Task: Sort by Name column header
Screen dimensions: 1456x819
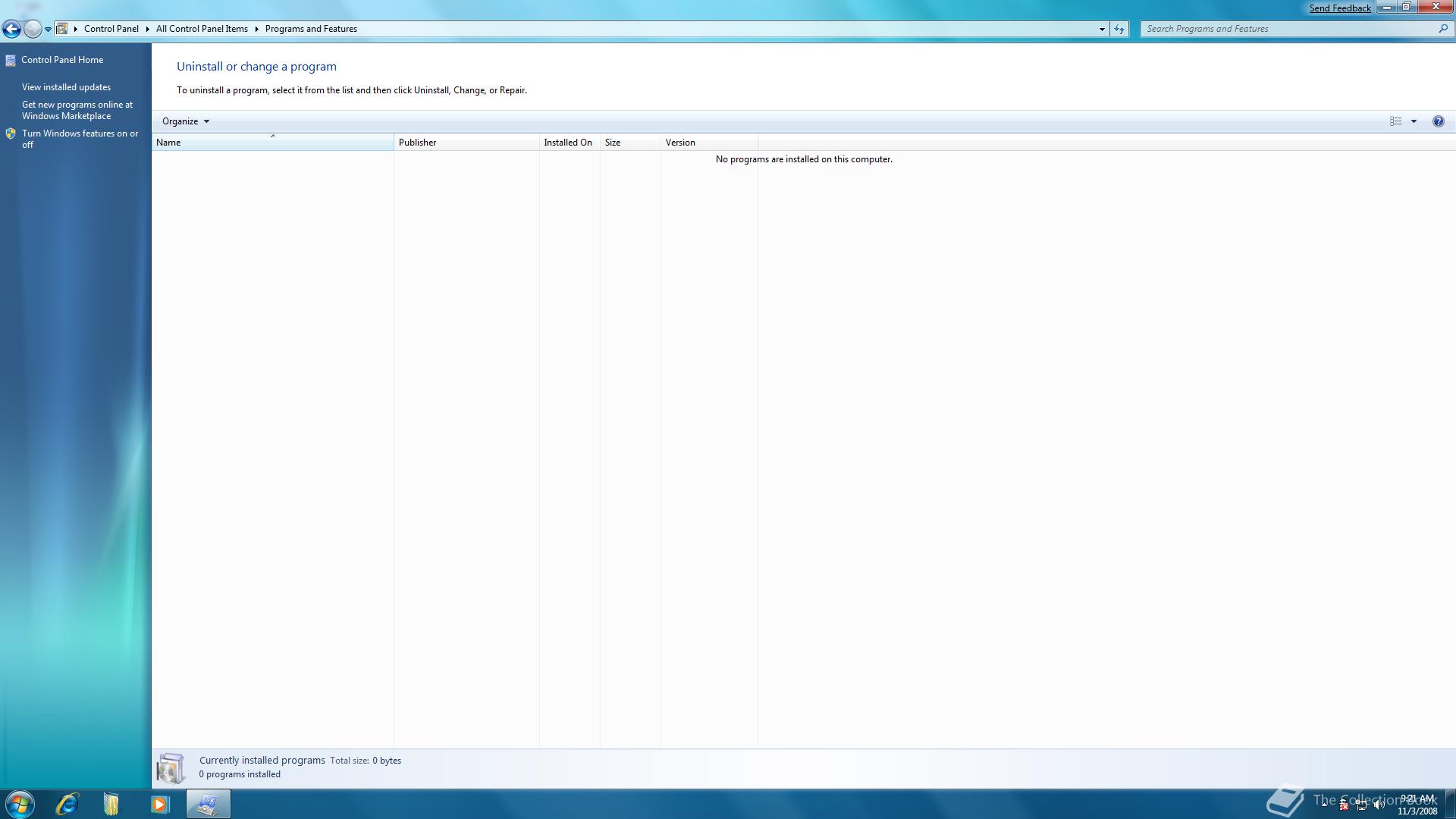Action: [273, 143]
